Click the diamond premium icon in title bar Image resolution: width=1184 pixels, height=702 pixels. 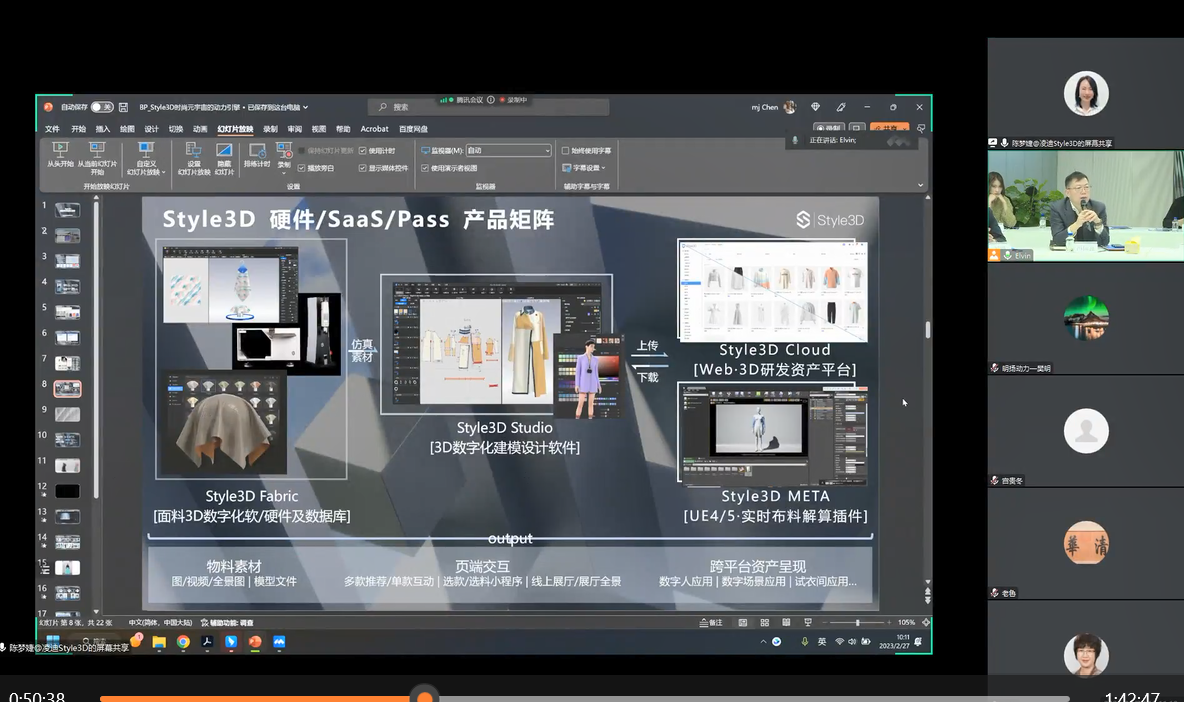tap(816, 107)
